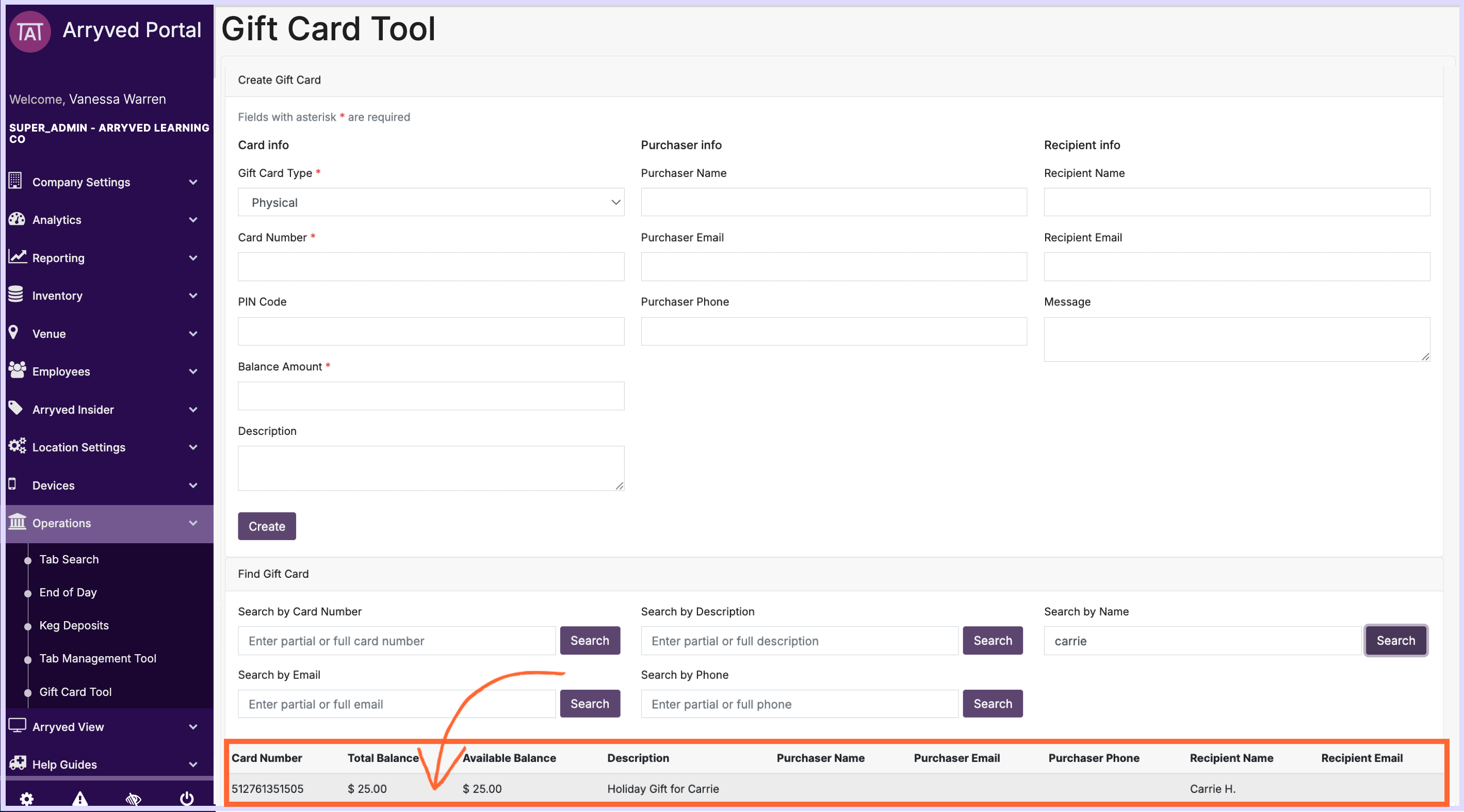Image resolution: width=1464 pixels, height=812 pixels.
Task: Toggle the low-vision eye icon
Action: [134, 799]
